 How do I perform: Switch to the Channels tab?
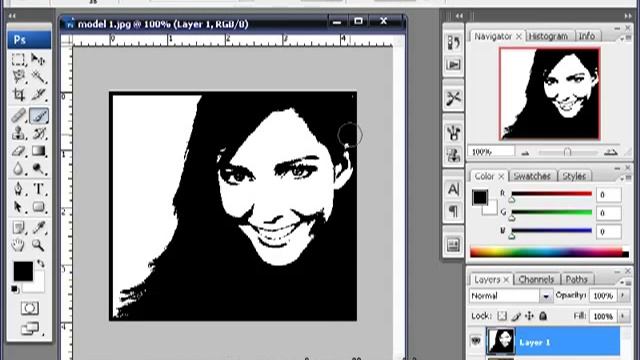(536, 279)
